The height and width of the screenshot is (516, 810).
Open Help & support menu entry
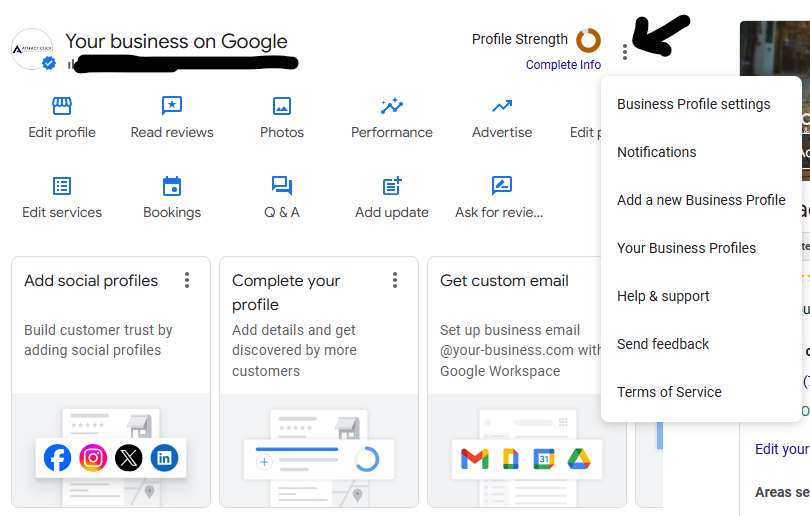[x=663, y=296]
